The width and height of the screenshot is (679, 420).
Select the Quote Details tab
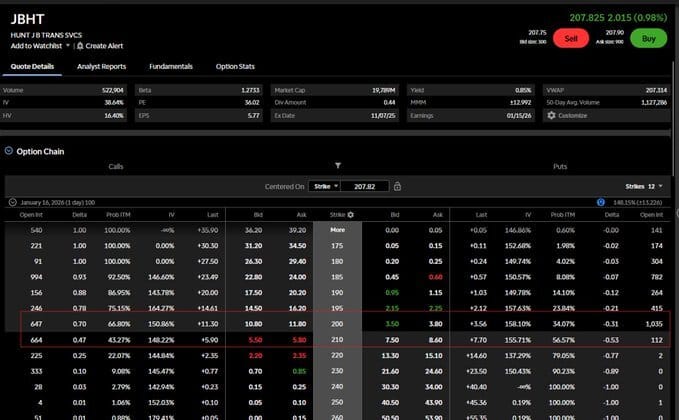click(32, 66)
